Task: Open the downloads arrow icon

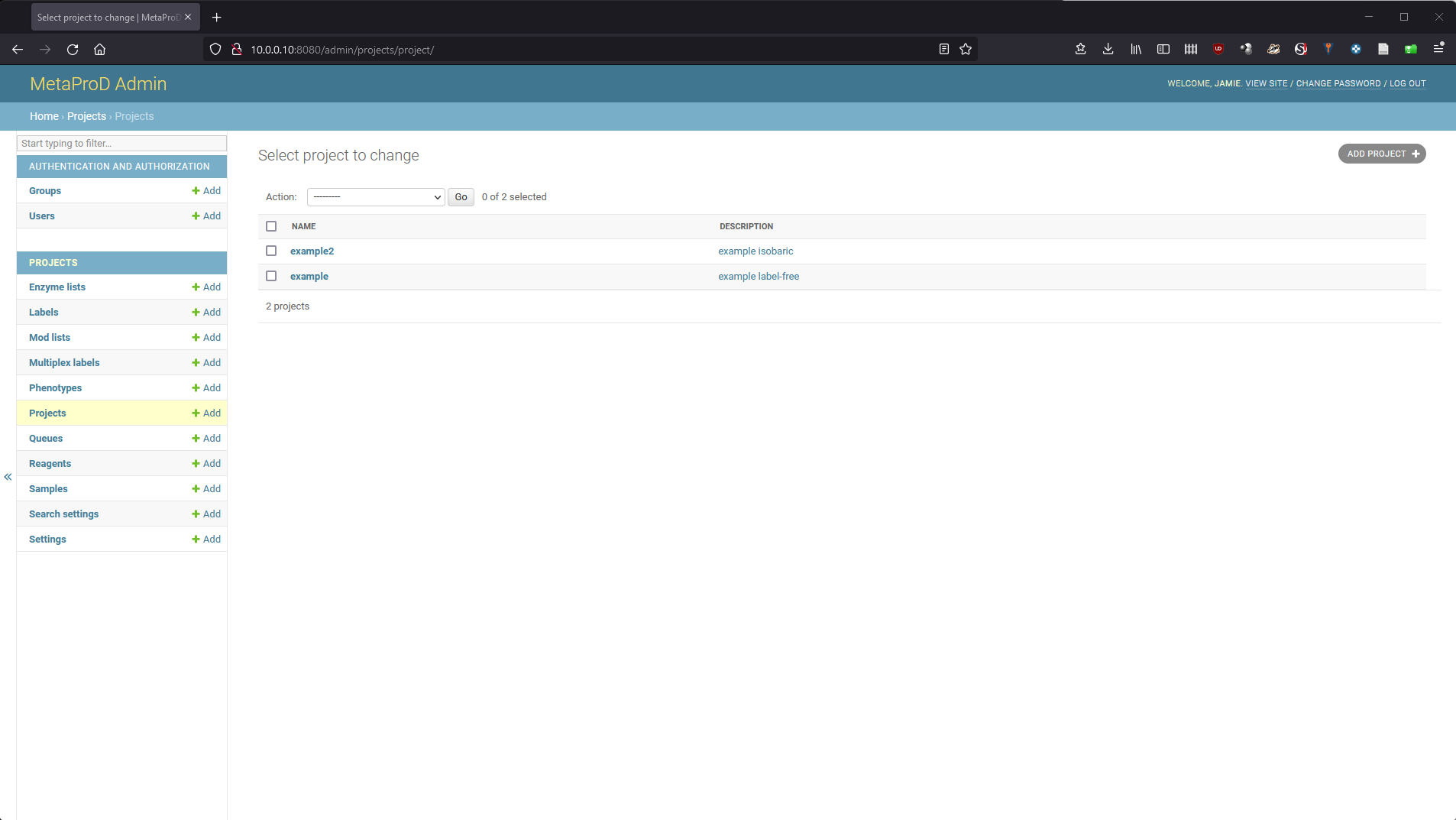Action: click(x=1108, y=50)
